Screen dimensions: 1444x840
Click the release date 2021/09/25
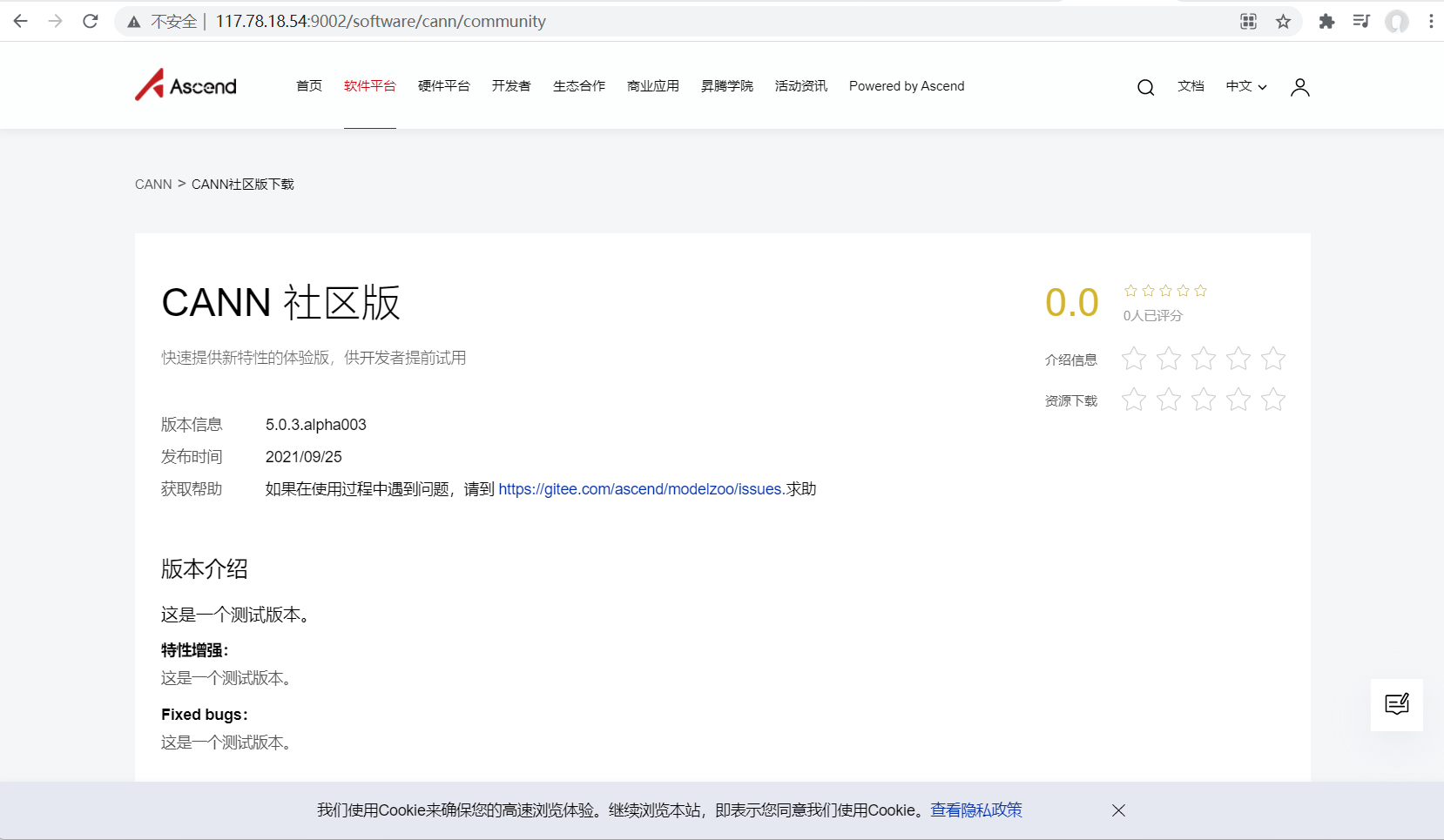pyautogui.click(x=304, y=457)
